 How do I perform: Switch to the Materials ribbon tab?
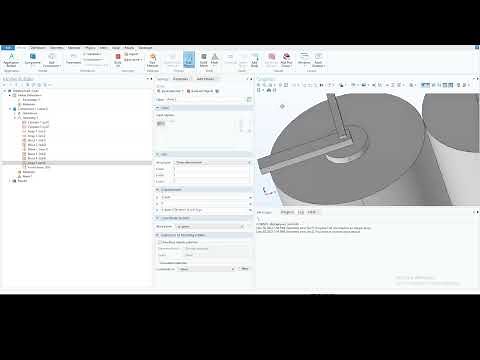pyautogui.click(x=74, y=48)
